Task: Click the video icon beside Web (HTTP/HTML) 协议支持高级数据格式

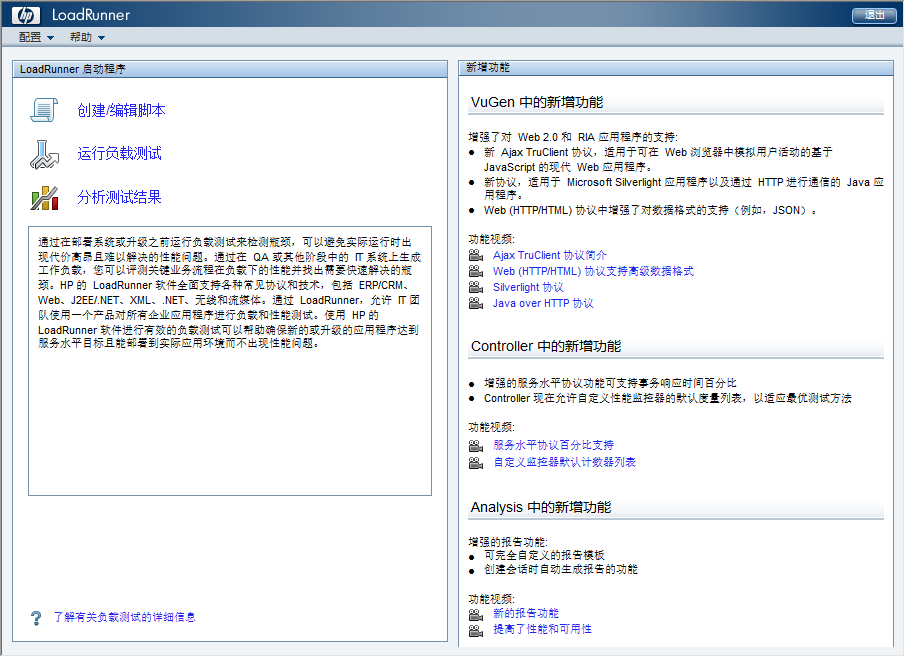Action: click(476, 271)
